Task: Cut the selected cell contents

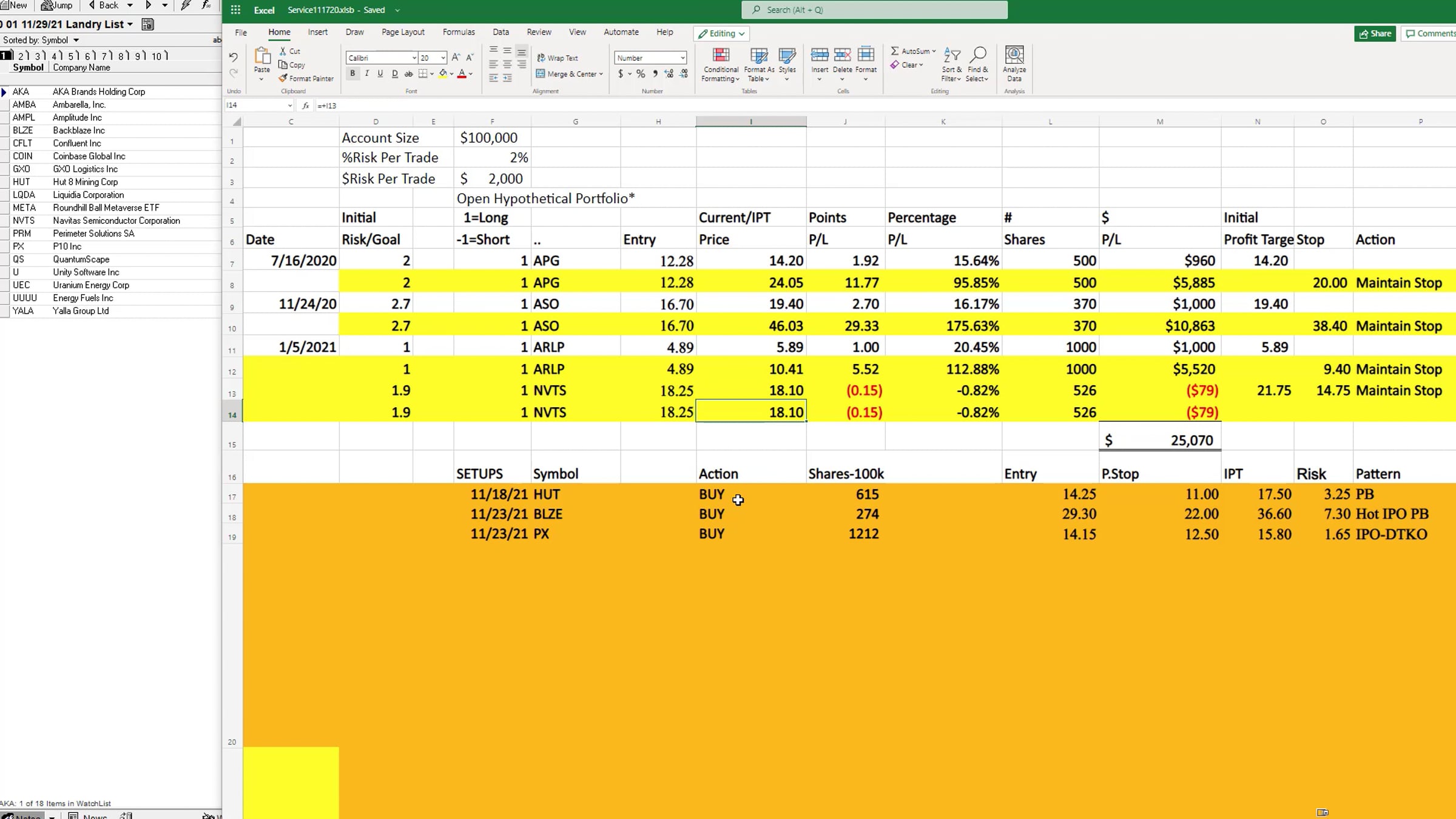Action: click(x=290, y=52)
